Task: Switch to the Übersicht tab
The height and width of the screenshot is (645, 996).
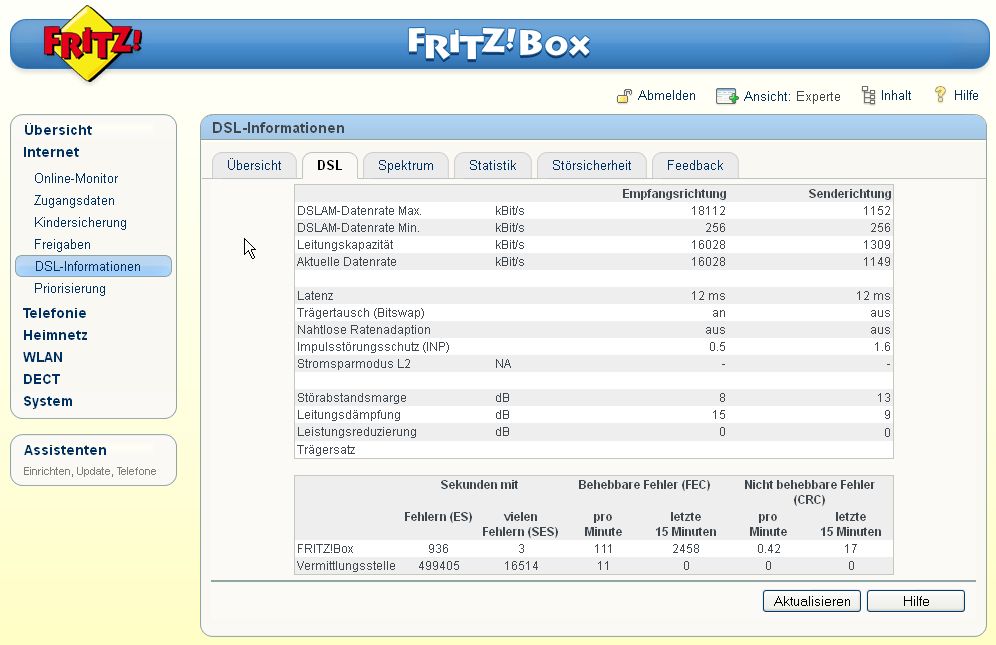Action: pyautogui.click(x=254, y=166)
